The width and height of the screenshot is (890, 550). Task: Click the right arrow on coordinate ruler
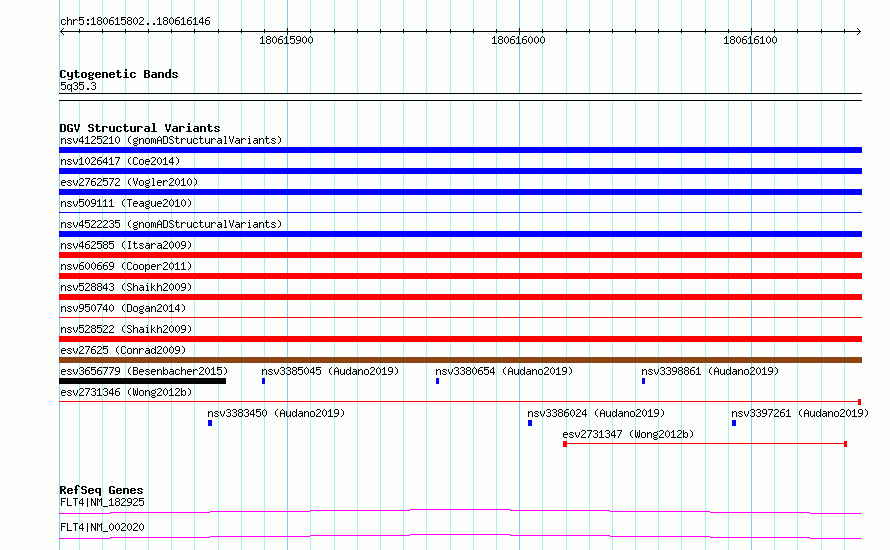[858, 32]
